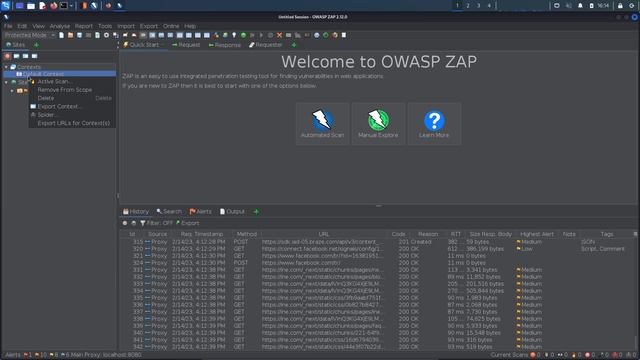Click the lock screen tray icon

[620, 6]
